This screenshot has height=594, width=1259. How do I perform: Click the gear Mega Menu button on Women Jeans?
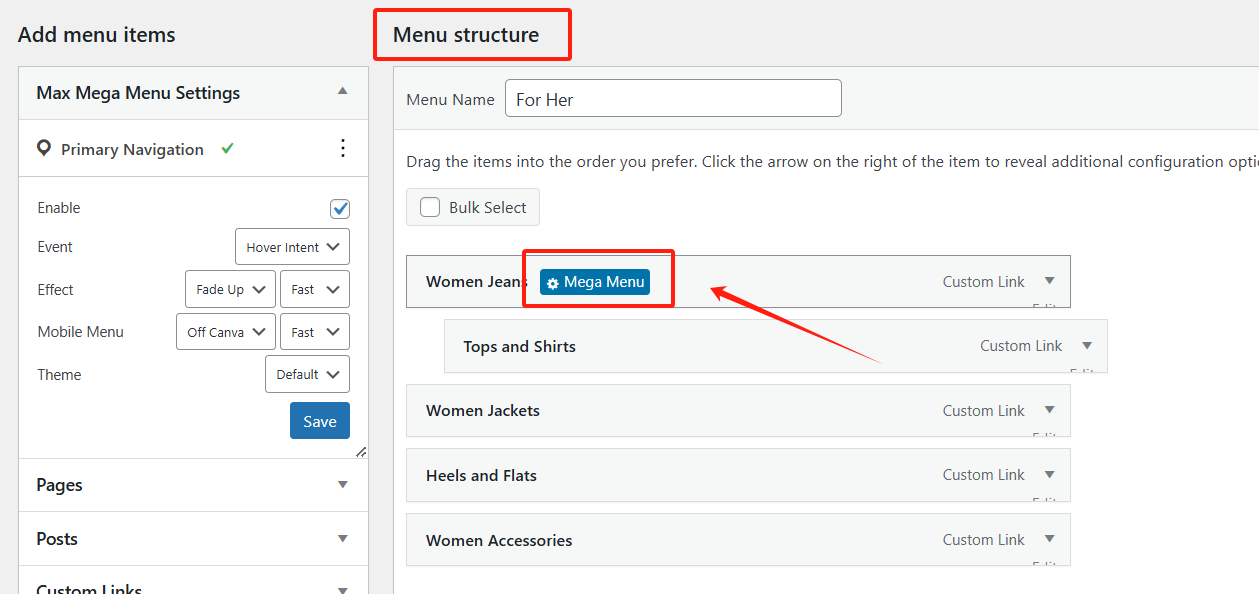point(595,282)
